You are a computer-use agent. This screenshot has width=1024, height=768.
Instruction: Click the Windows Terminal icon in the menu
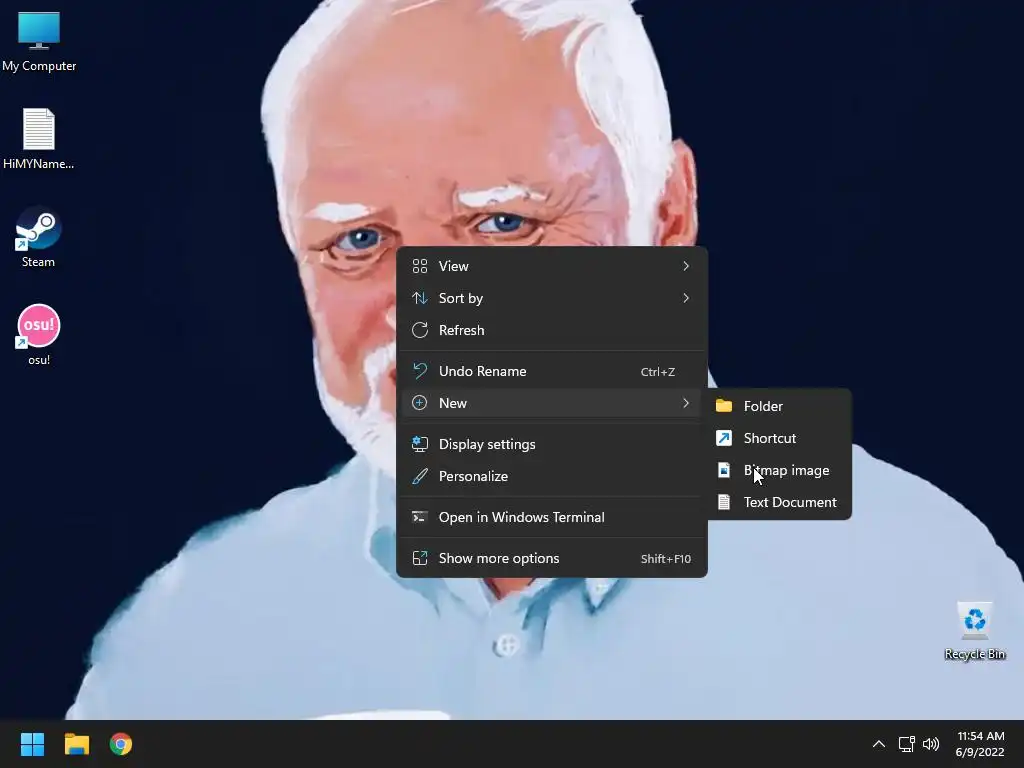pos(420,517)
